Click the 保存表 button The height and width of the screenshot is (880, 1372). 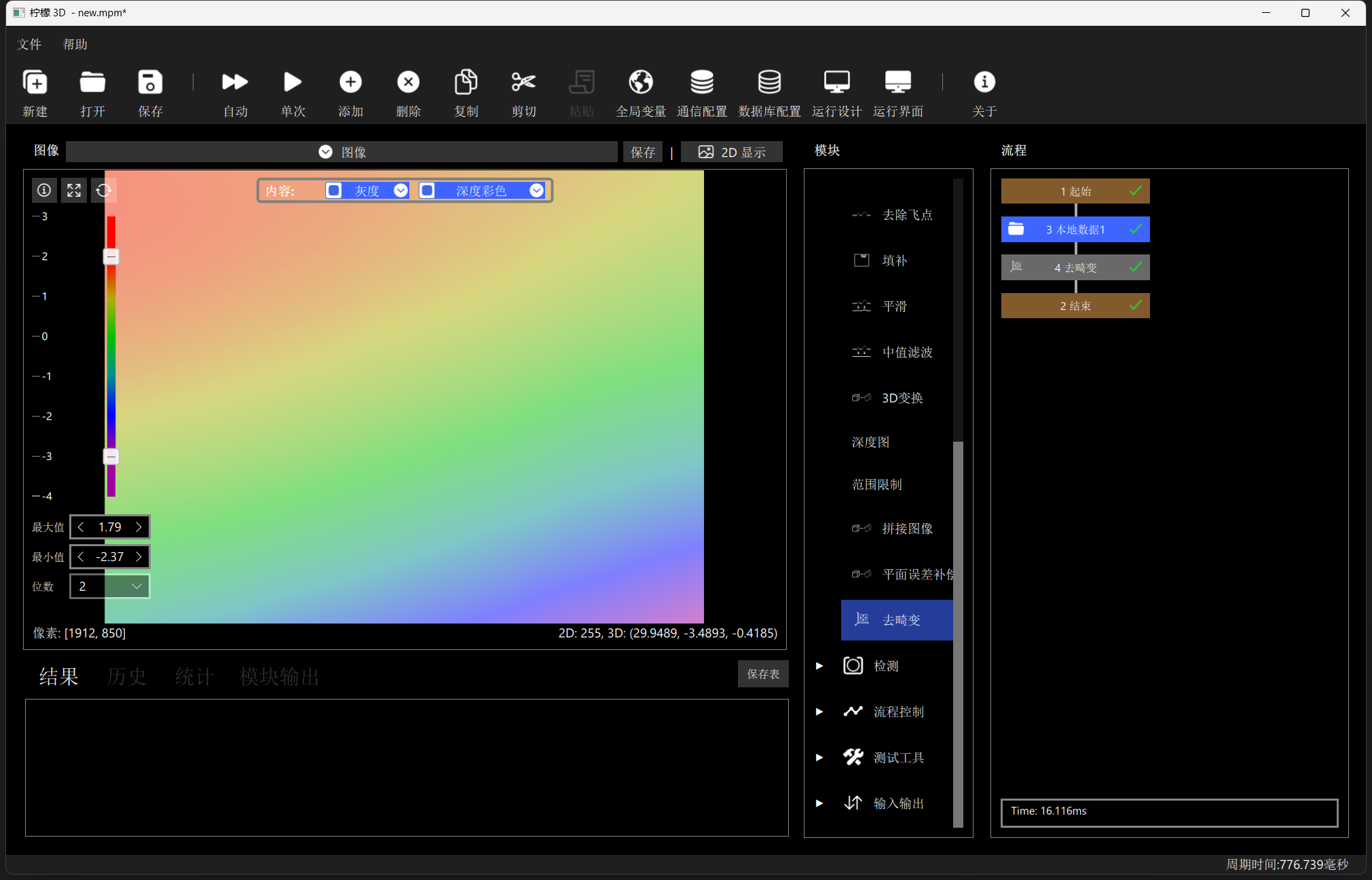pos(763,674)
